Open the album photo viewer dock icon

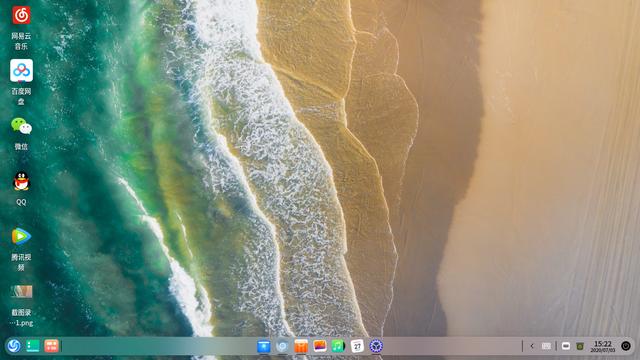coord(320,347)
